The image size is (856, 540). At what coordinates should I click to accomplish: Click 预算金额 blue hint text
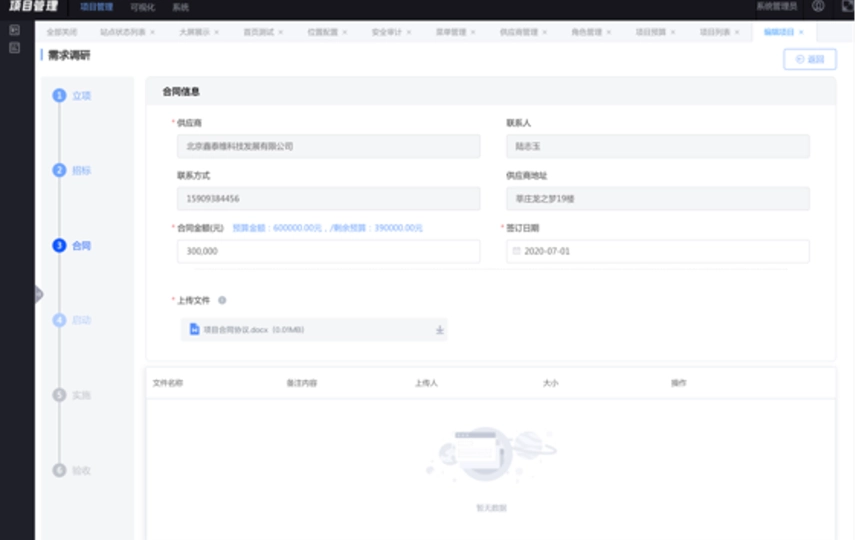click(x=328, y=228)
